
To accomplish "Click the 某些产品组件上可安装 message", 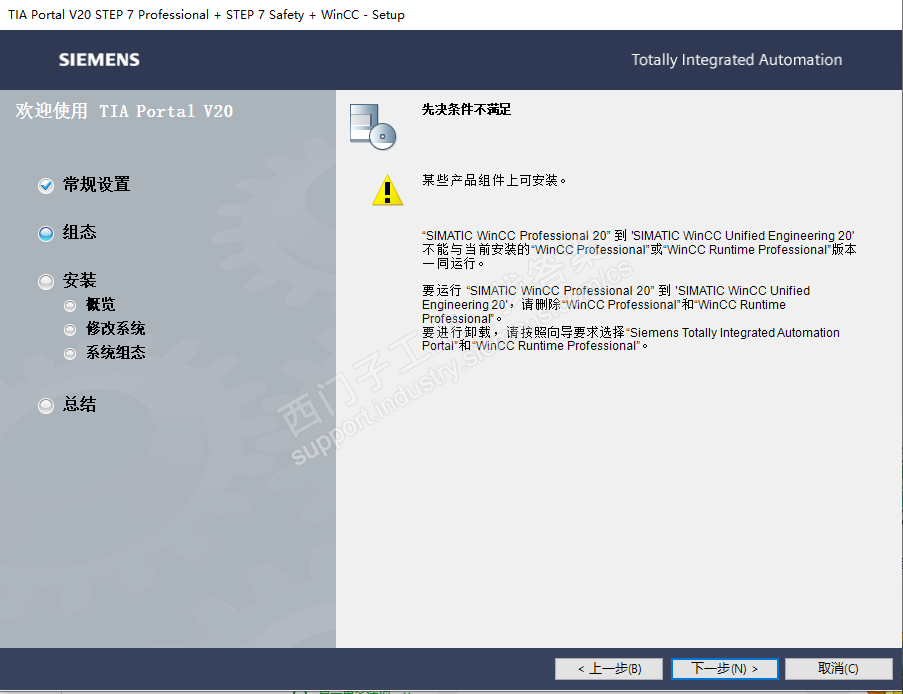I will click(494, 180).
